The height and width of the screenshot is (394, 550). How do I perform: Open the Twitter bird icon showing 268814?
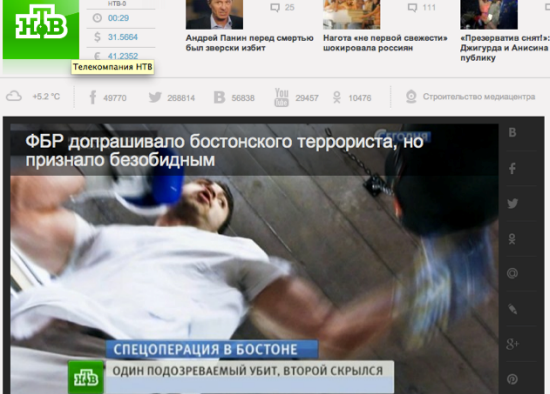point(155,97)
